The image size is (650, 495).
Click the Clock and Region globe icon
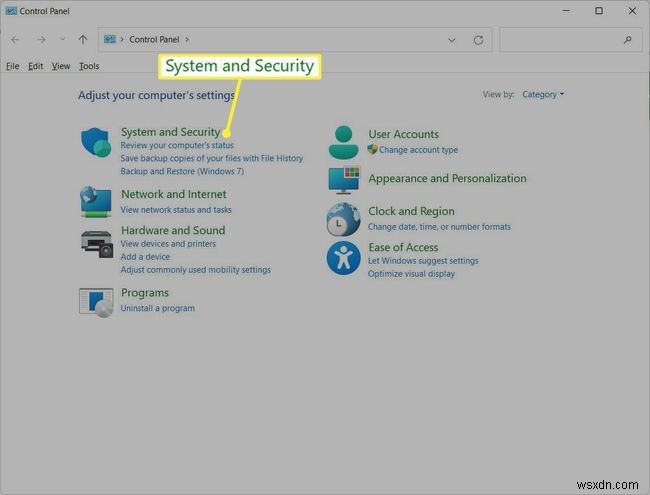(x=343, y=220)
